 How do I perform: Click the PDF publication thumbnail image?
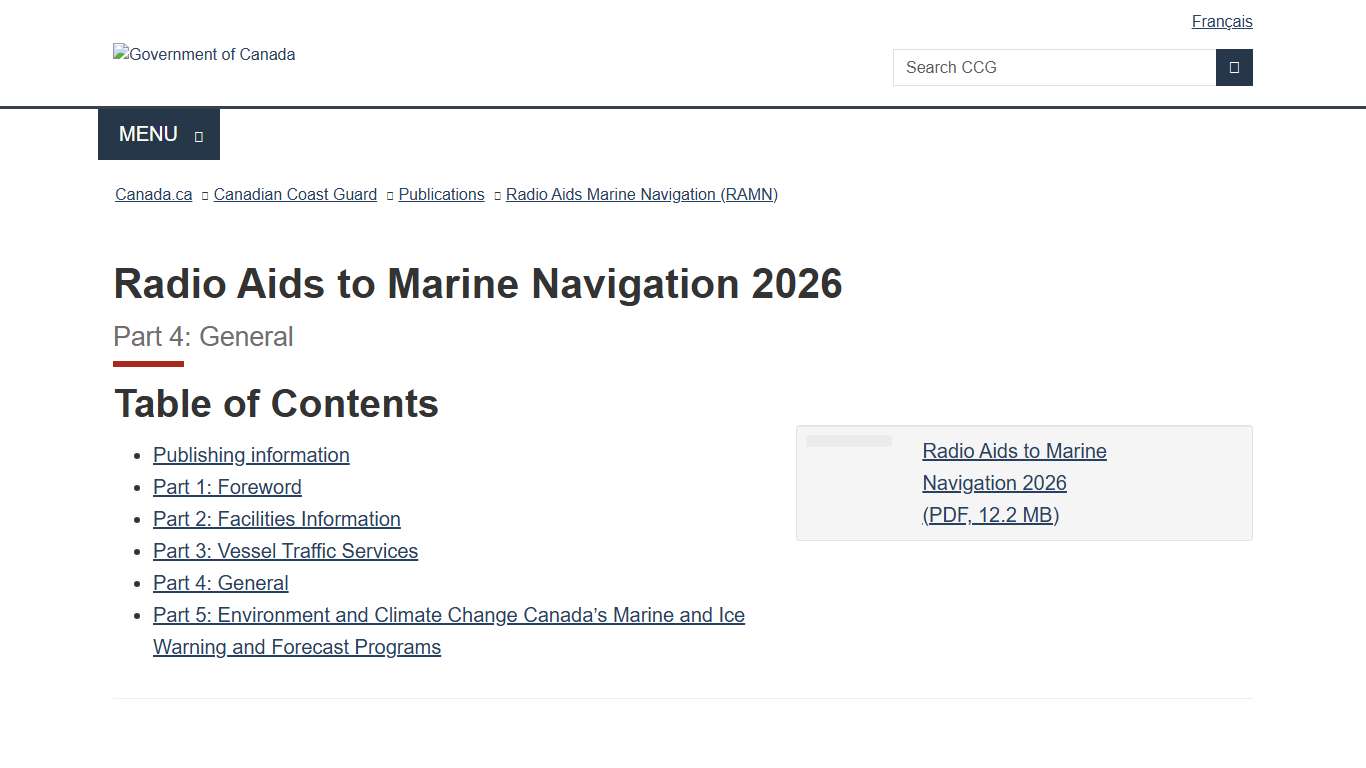[x=849, y=440]
